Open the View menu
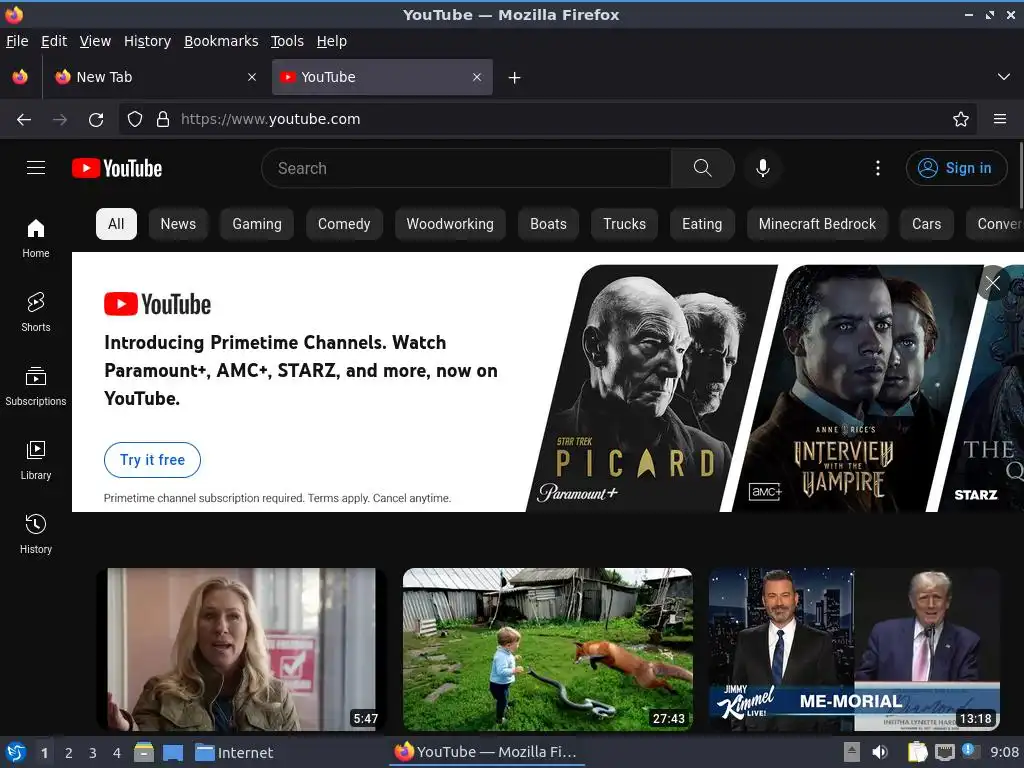The image size is (1024, 768). tap(95, 41)
